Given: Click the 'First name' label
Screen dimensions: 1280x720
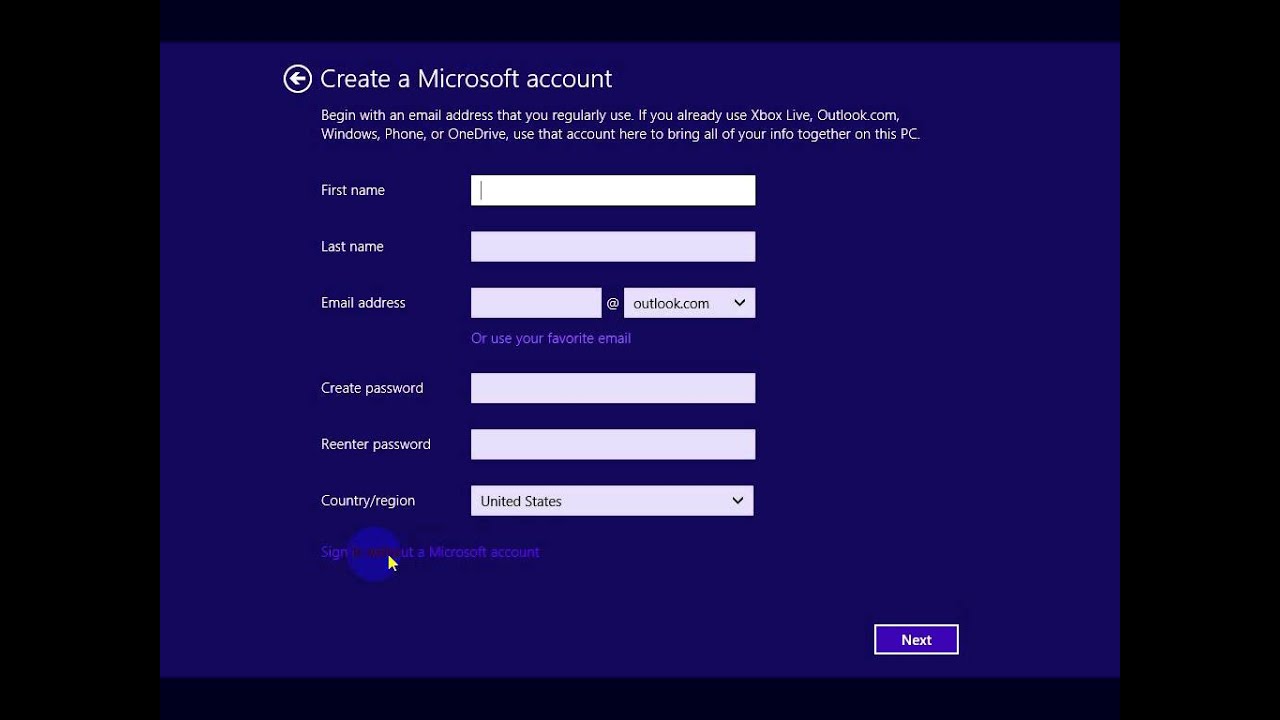Looking at the screenshot, I should click(353, 190).
